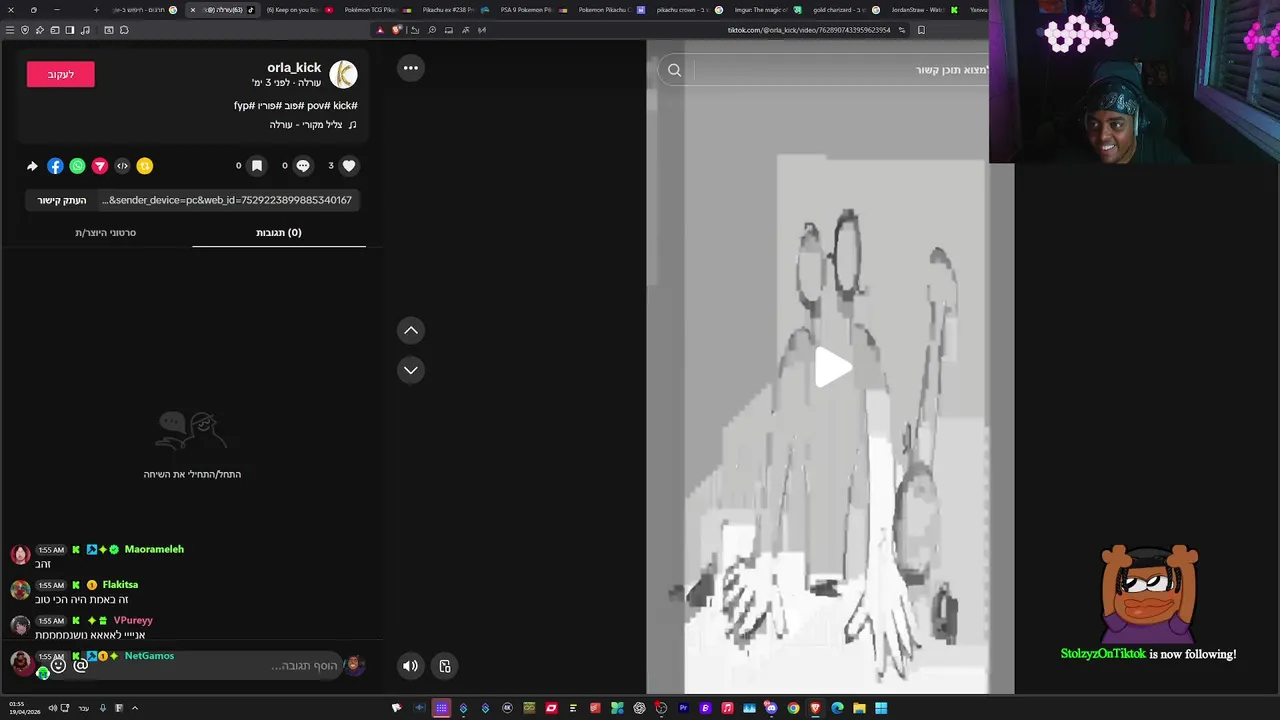Open the three-dots more options menu
Screen dimensions: 1280x720
coord(411,68)
